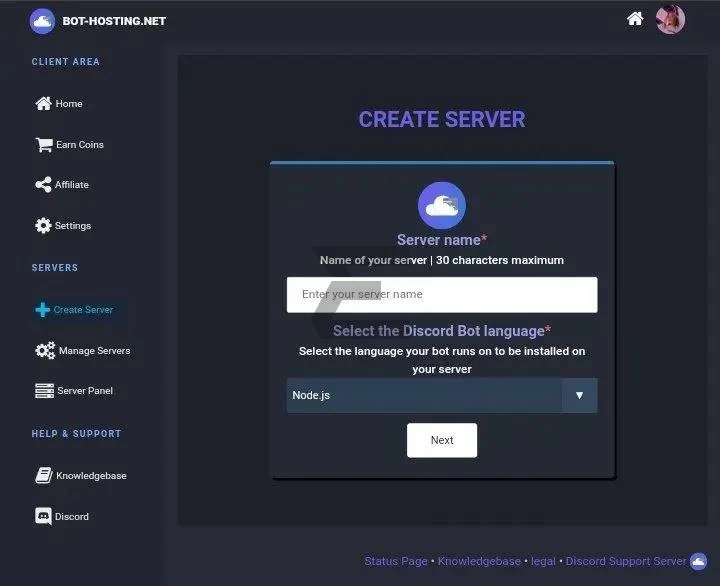Click the 'Server name' label
Image resolution: width=720 pixels, height=586 pixels.
click(442, 240)
